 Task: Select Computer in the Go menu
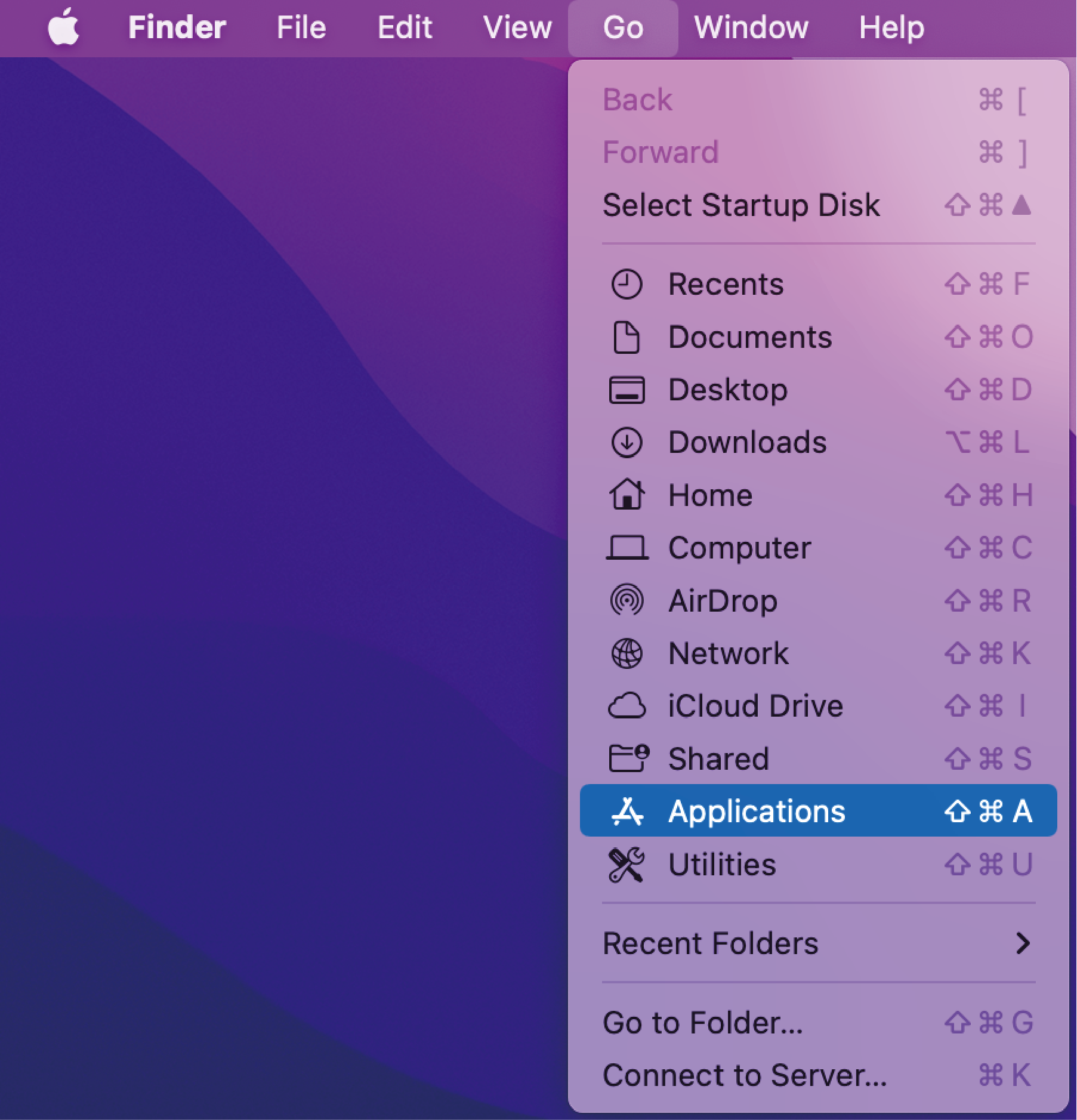click(x=739, y=548)
